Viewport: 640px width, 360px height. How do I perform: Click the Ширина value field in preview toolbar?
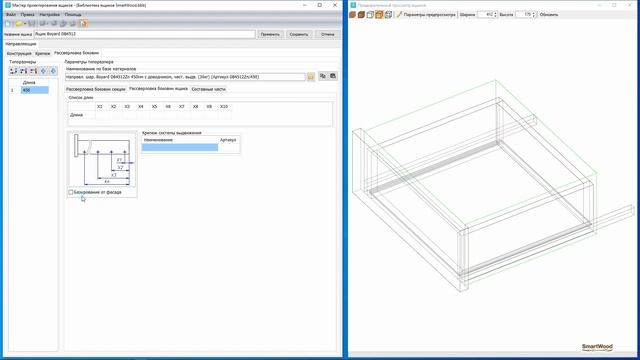click(485, 15)
